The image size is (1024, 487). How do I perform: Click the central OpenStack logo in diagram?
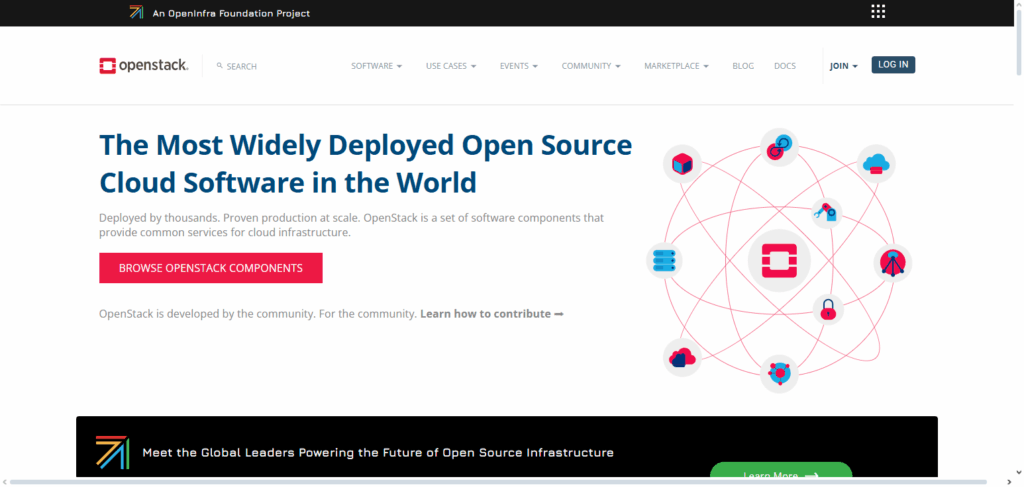[778, 260]
